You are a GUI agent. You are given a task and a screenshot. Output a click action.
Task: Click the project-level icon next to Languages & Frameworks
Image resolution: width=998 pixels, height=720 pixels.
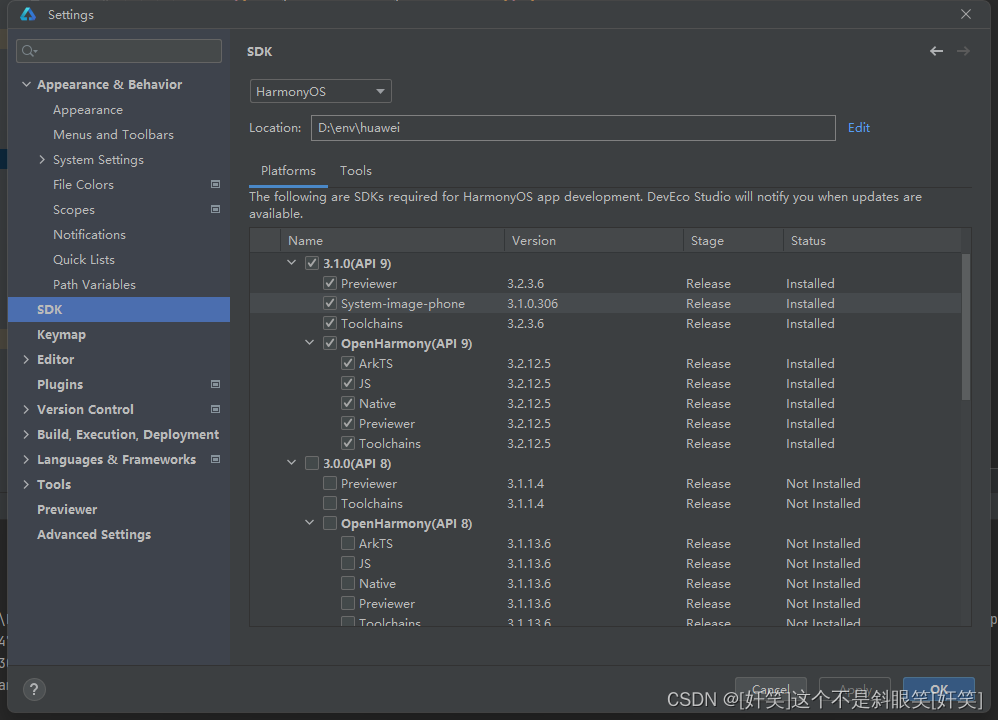pyautogui.click(x=215, y=459)
